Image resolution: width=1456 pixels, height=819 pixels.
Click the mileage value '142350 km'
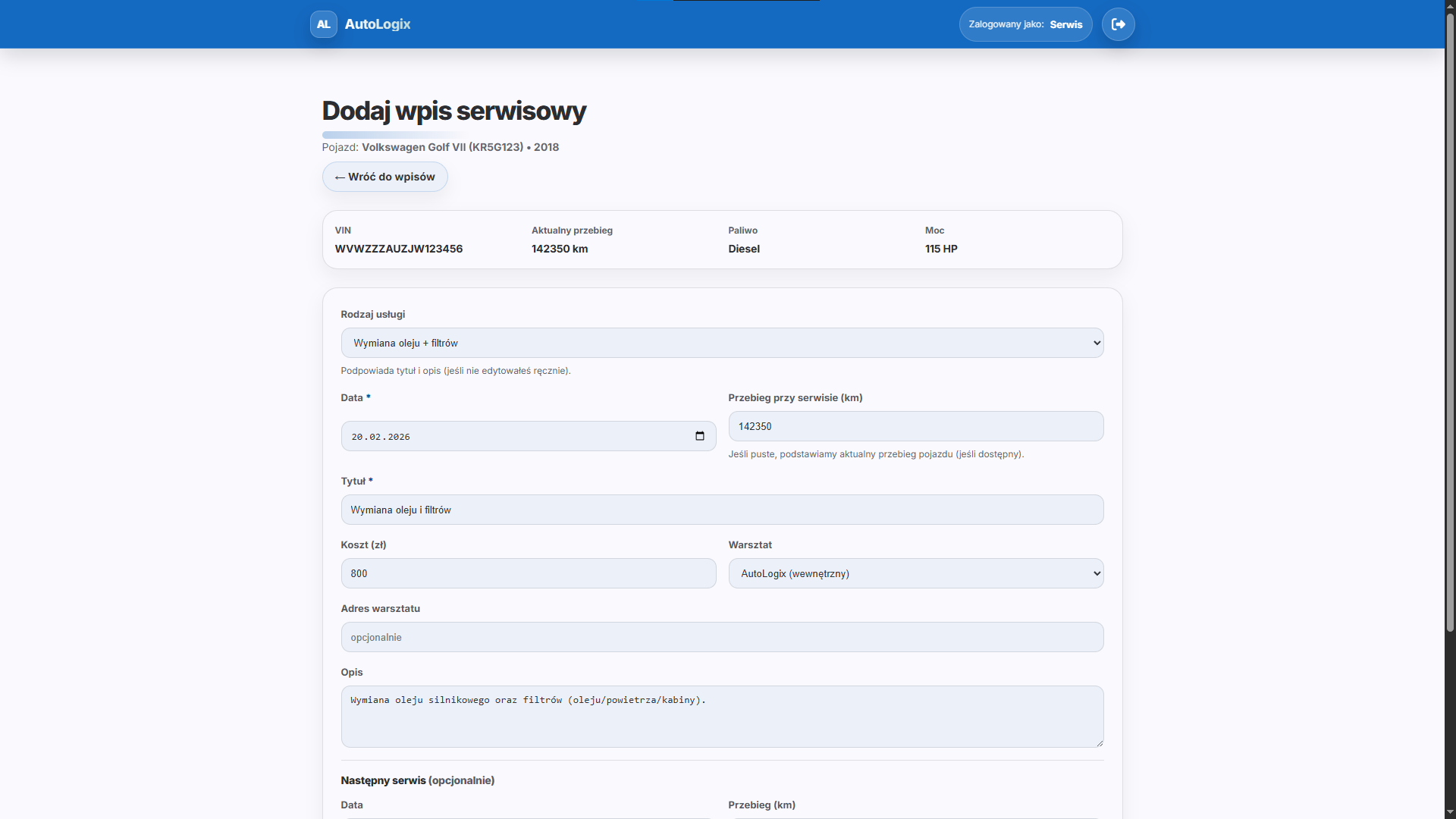(560, 249)
